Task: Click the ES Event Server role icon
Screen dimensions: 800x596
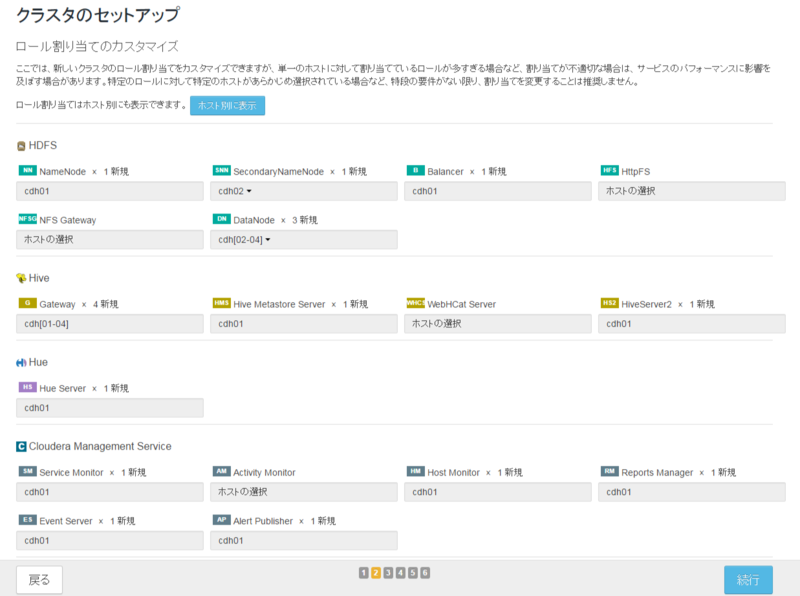Action: pos(28,520)
